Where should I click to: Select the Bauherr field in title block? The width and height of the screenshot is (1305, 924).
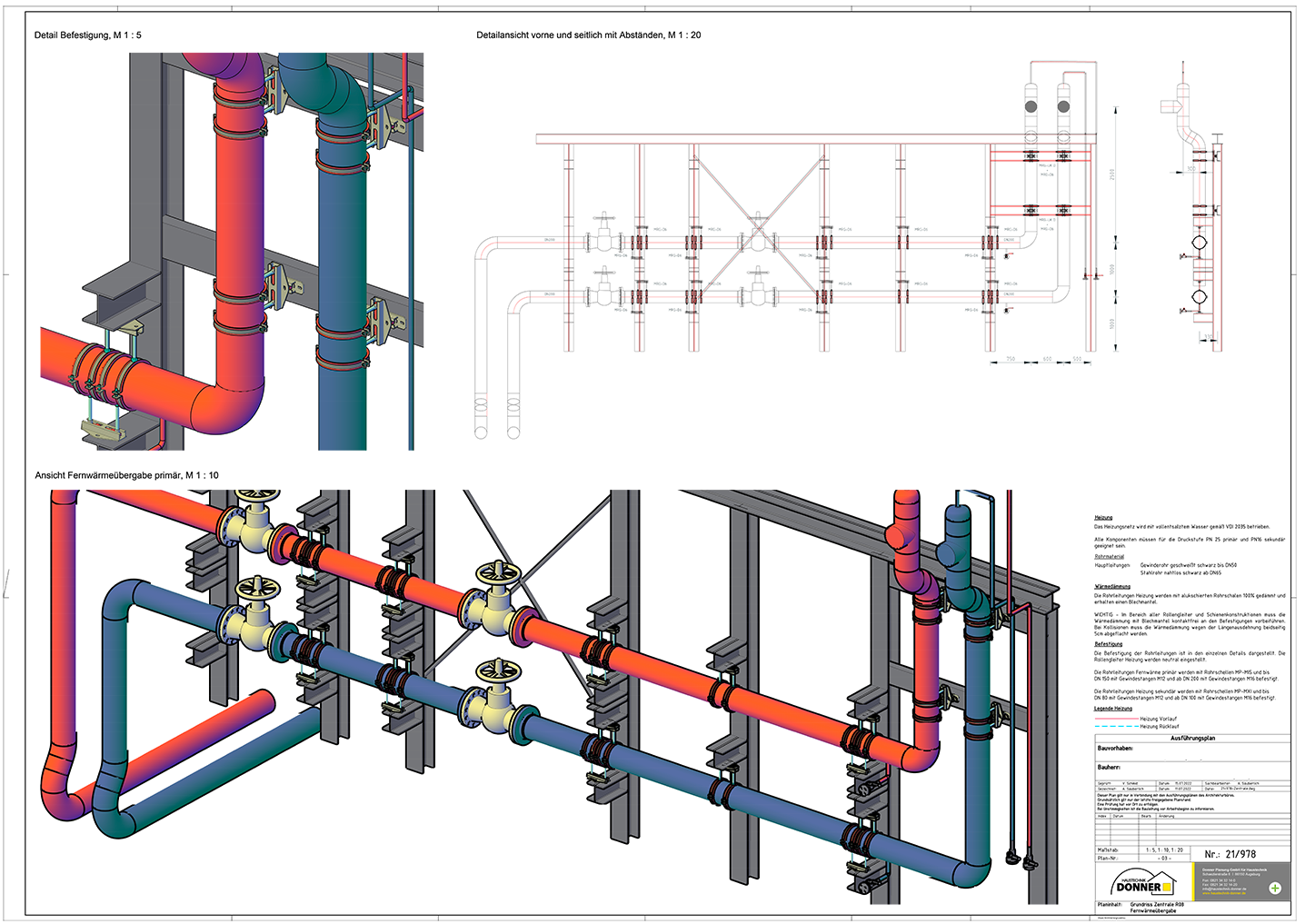pyautogui.click(x=1109, y=768)
